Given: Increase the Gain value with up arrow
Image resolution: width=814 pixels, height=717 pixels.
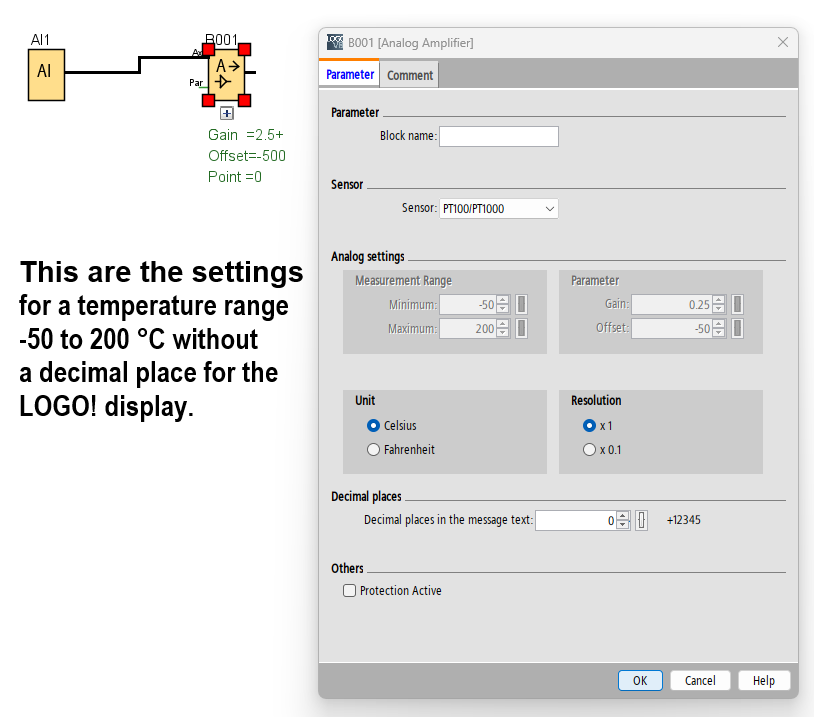Looking at the screenshot, I should 718,300.
